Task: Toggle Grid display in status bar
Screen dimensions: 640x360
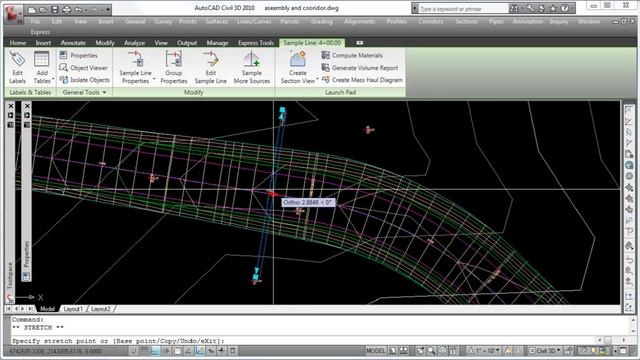Action: 144,351
